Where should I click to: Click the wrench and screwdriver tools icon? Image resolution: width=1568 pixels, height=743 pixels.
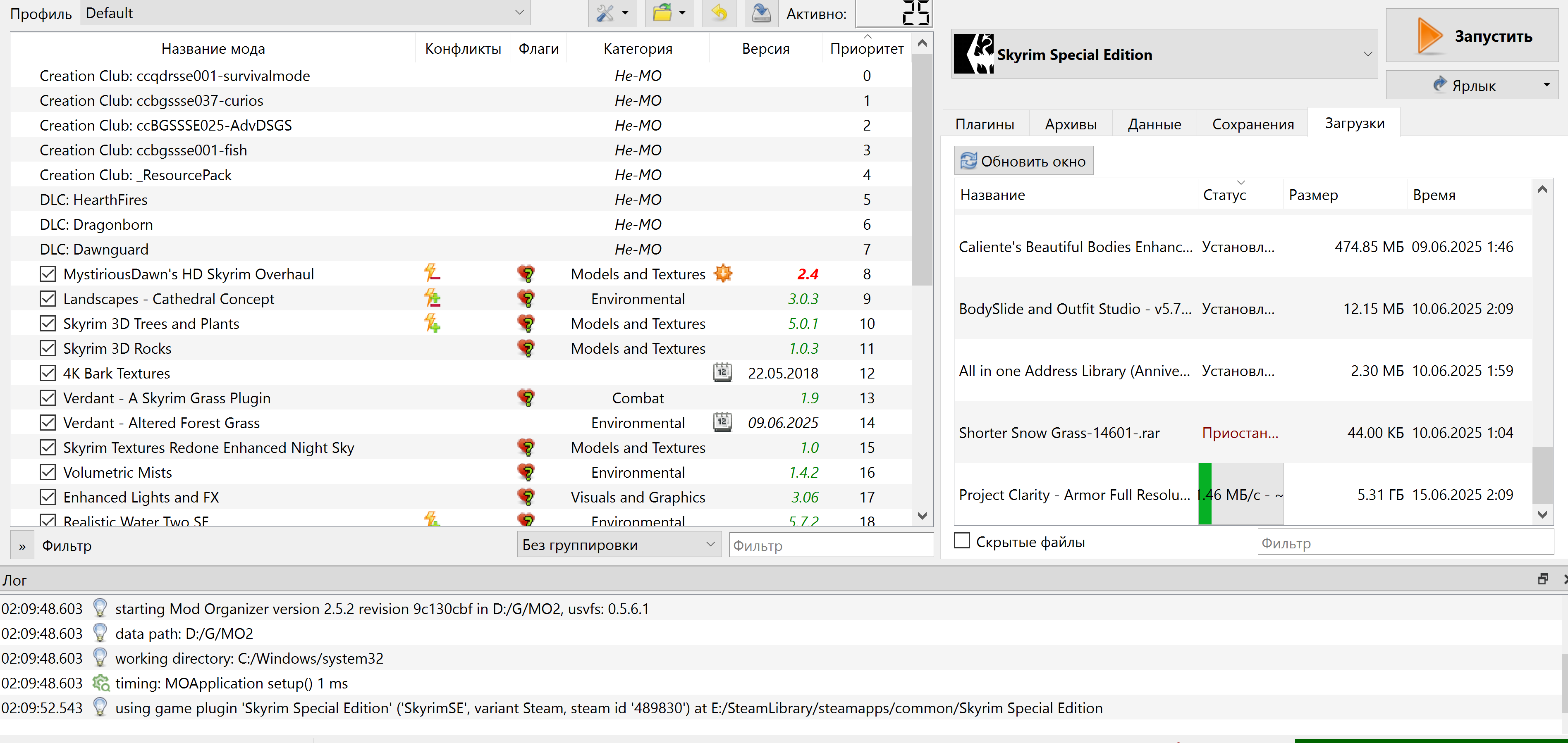pyautogui.click(x=605, y=13)
